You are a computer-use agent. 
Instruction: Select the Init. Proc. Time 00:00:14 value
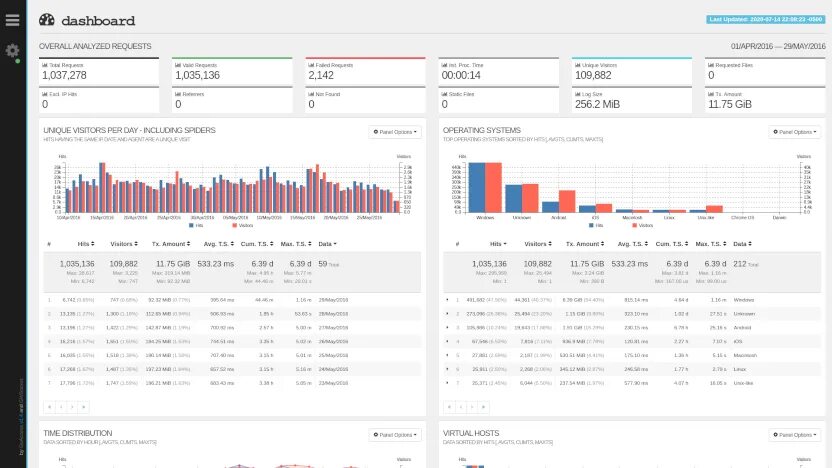click(461, 75)
